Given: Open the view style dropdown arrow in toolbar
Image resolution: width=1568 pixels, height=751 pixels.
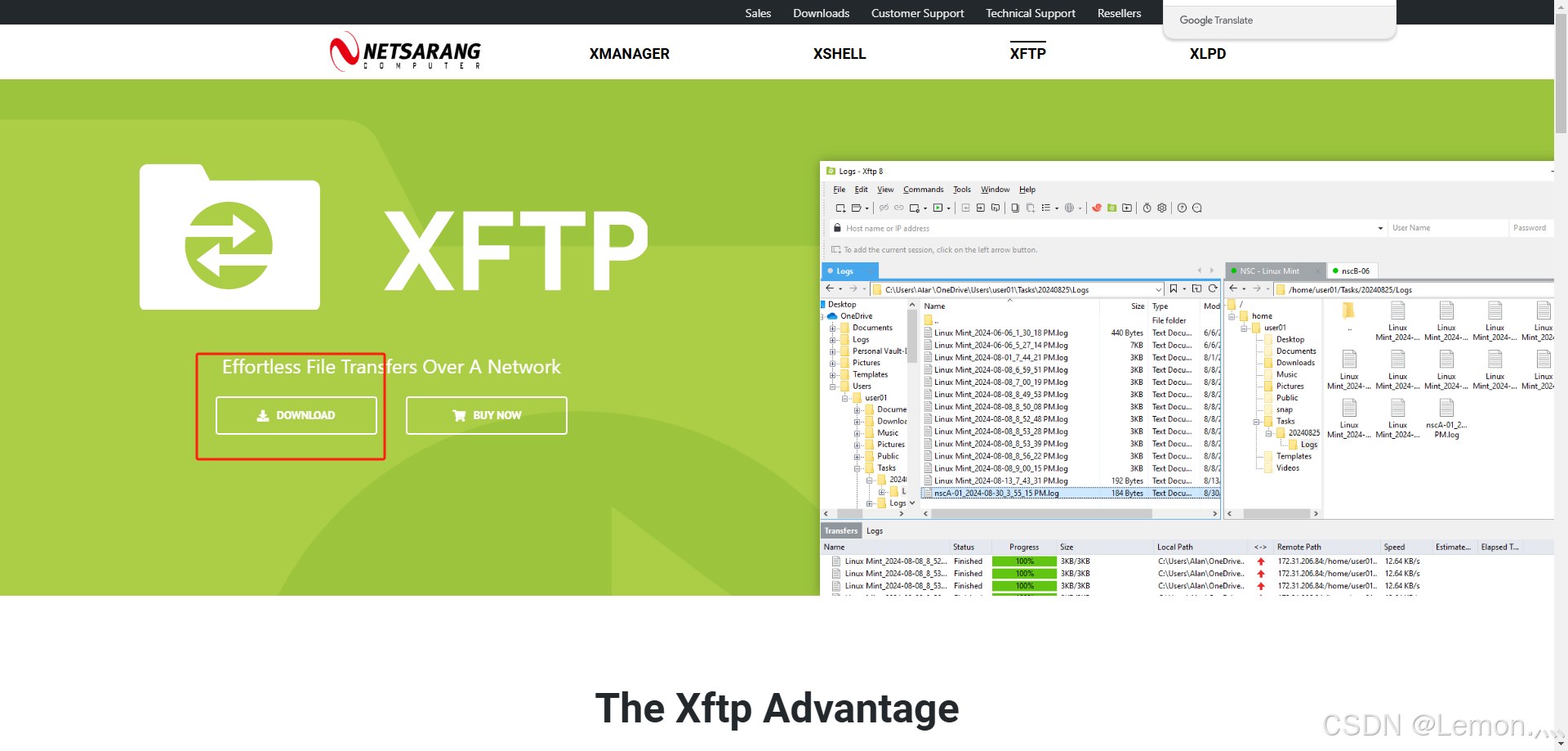Looking at the screenshot, I should click(x=1056, y=208).
